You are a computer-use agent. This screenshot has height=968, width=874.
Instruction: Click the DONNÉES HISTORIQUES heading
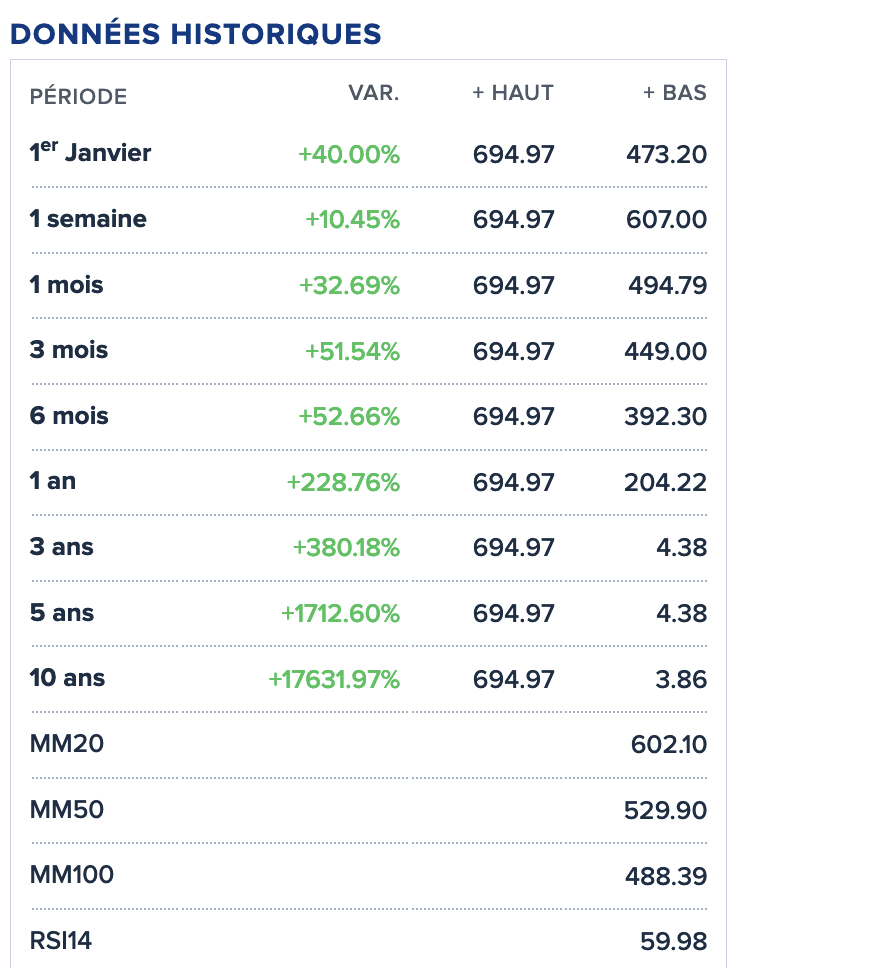tap(196, 33)
